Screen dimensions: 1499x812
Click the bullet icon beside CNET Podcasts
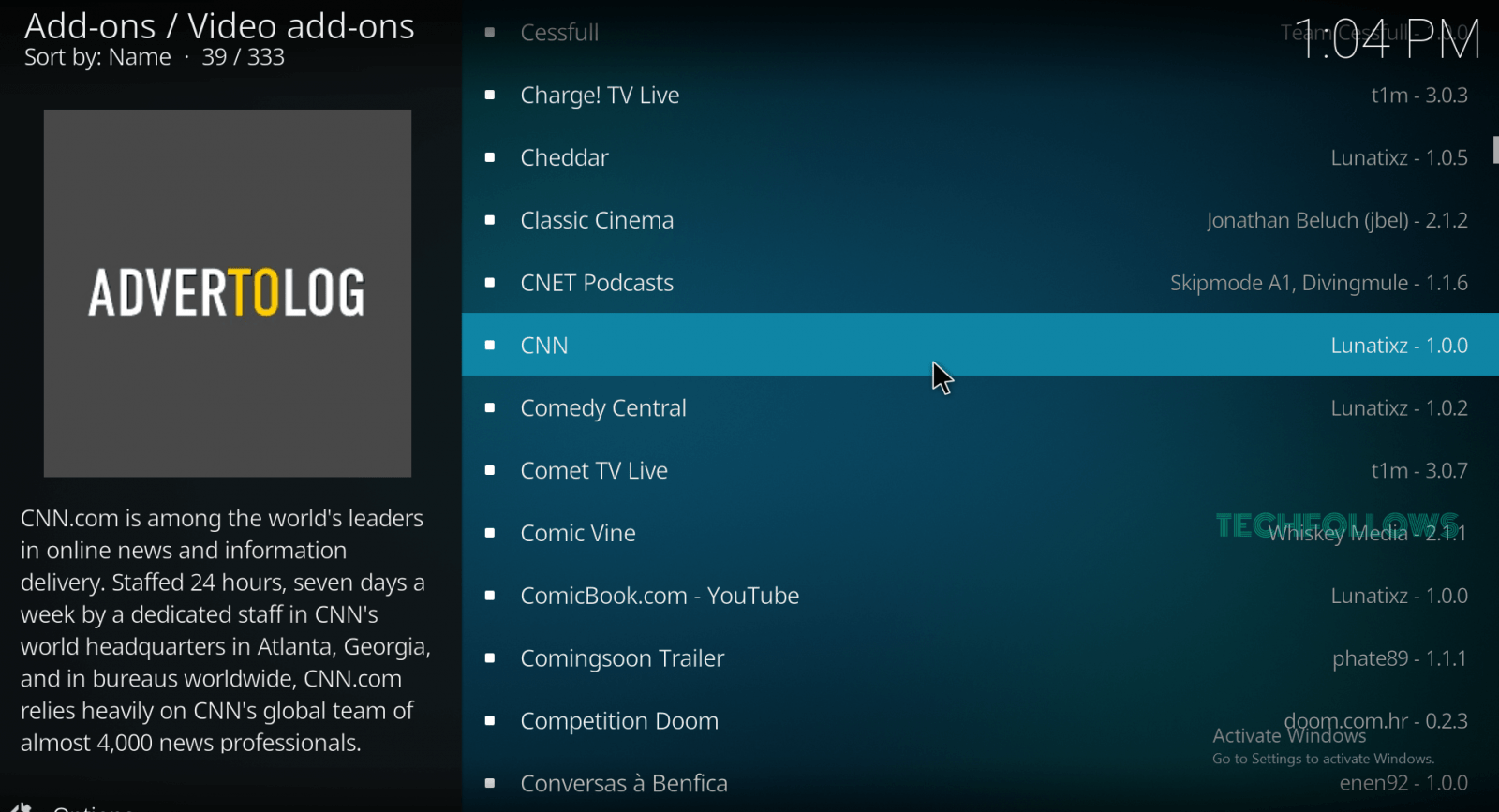click(490, 283)
